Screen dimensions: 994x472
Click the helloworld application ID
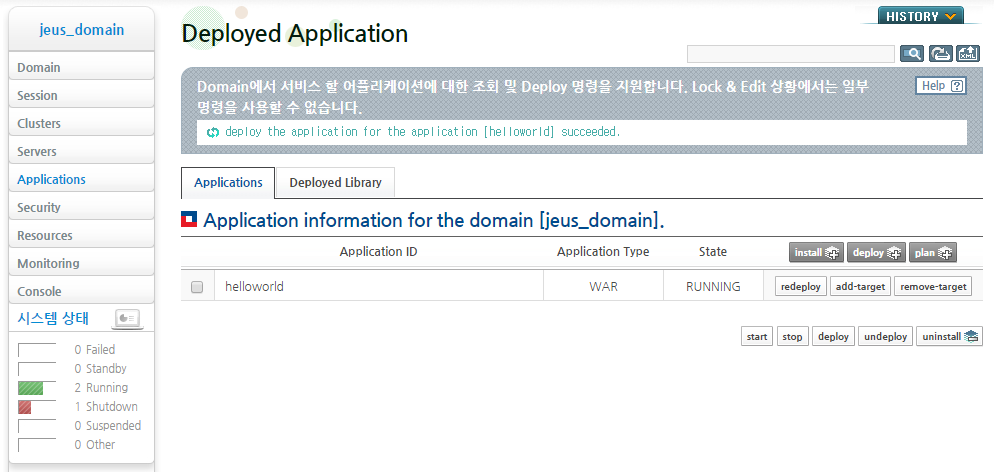254,286
